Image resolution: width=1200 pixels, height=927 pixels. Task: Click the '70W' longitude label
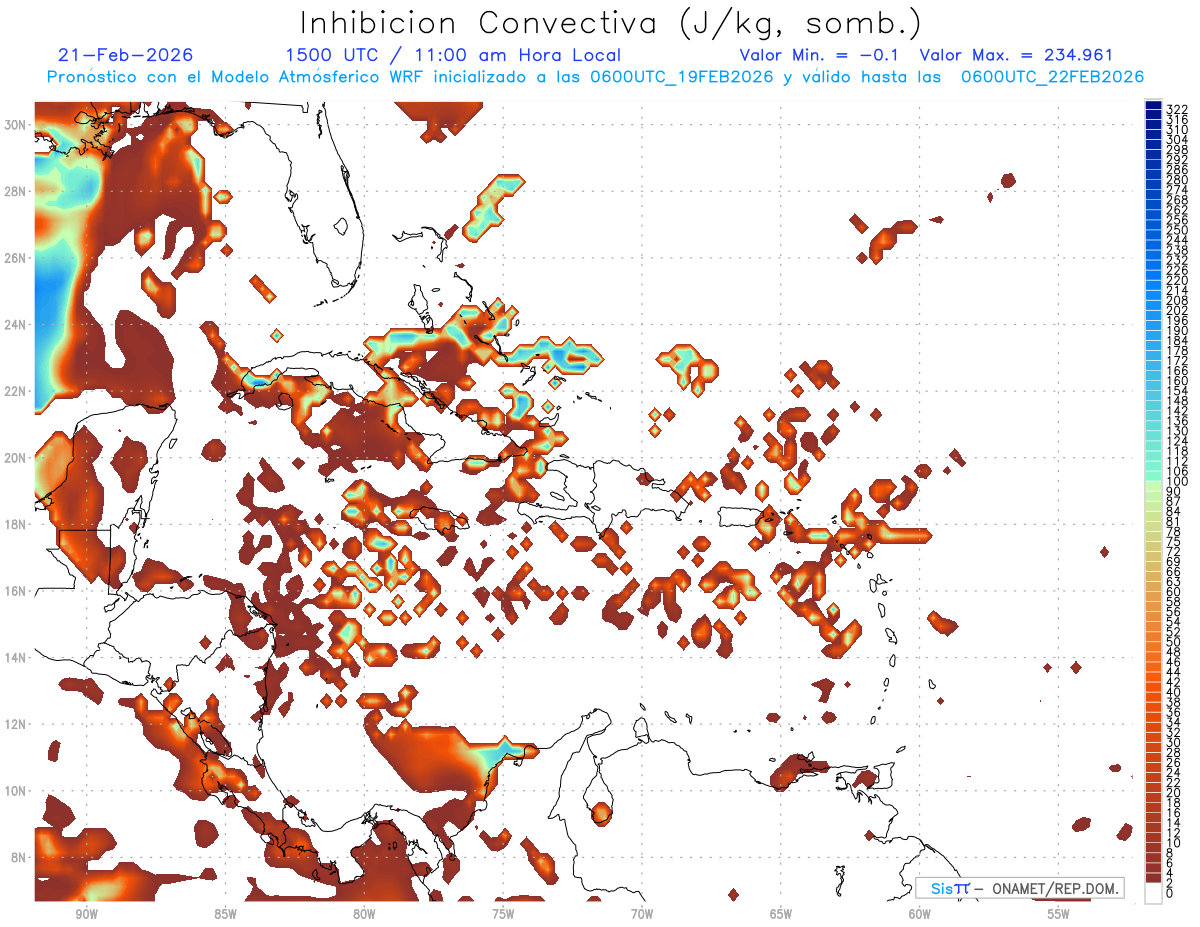642,914
